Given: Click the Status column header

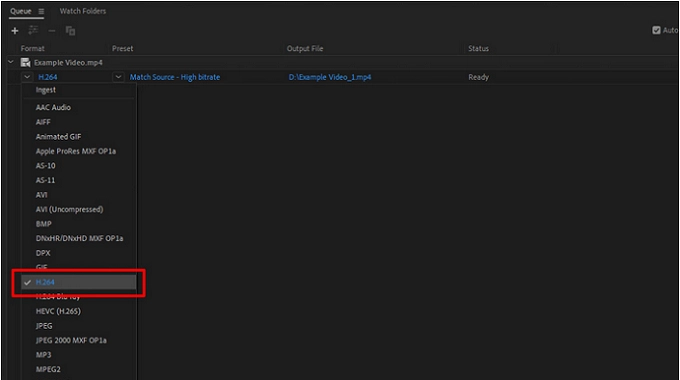Looking at the screenshot, I should 478,49.
